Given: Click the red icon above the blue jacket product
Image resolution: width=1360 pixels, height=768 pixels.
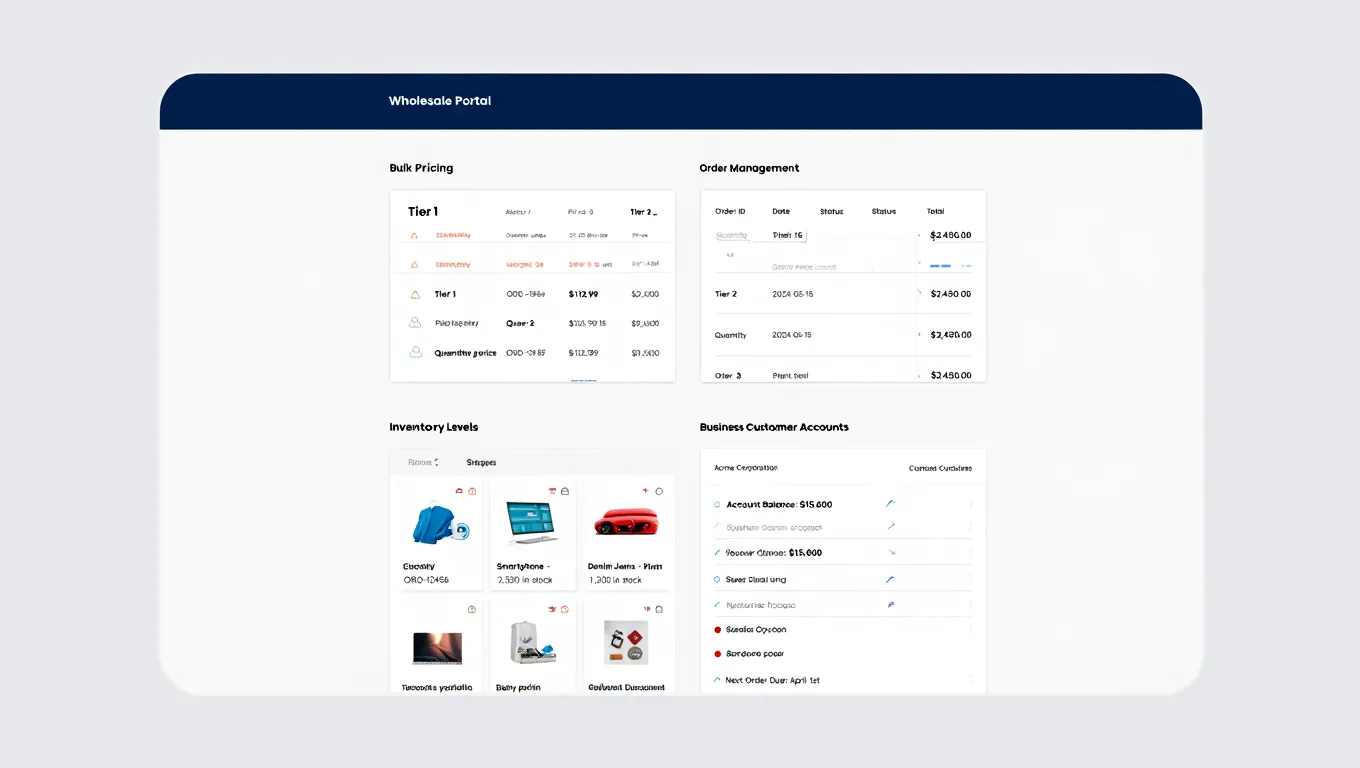Looking at the screenshot, I should [x=459, y=491].
